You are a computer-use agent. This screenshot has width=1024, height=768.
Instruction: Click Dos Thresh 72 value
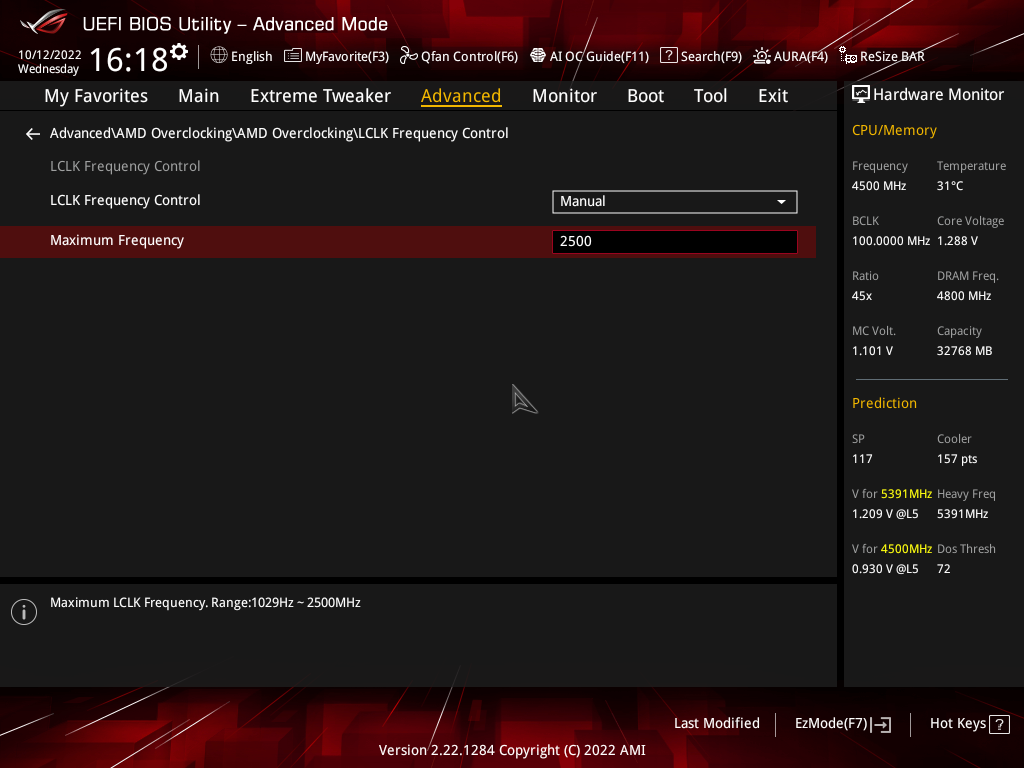(x=943, y=569)
